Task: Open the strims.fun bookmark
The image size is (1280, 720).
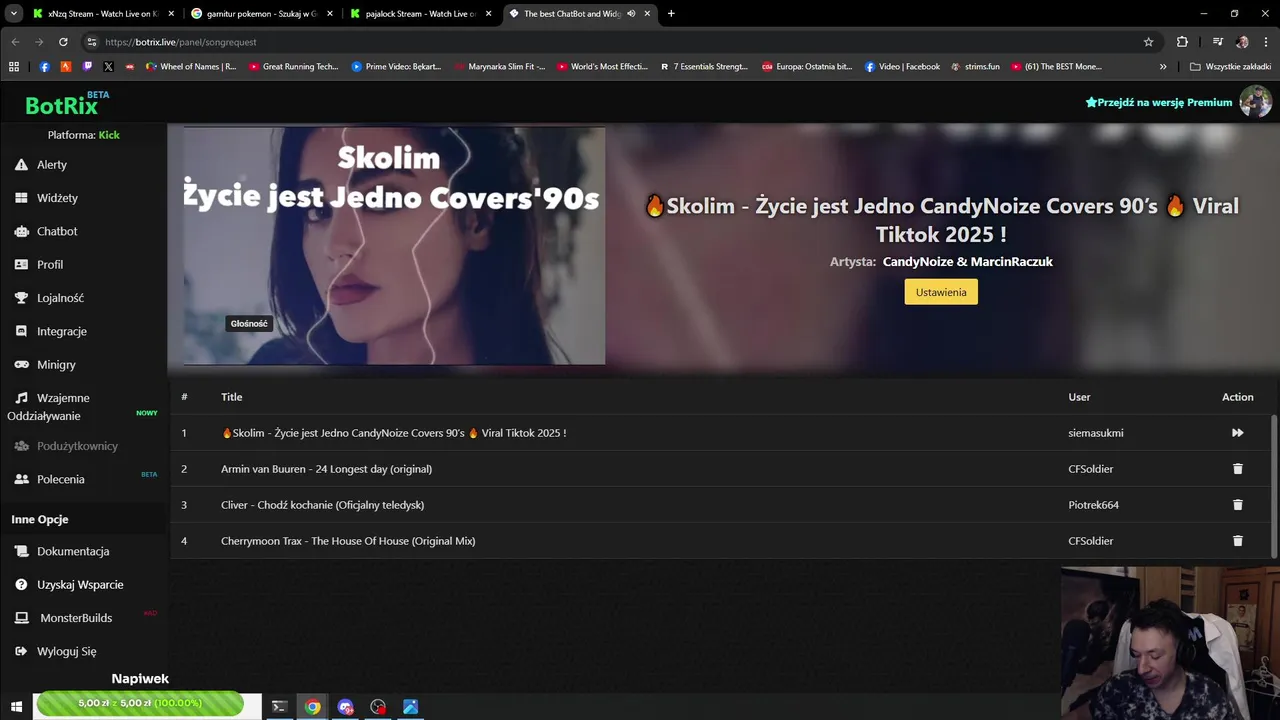Action: pos(975,67)
